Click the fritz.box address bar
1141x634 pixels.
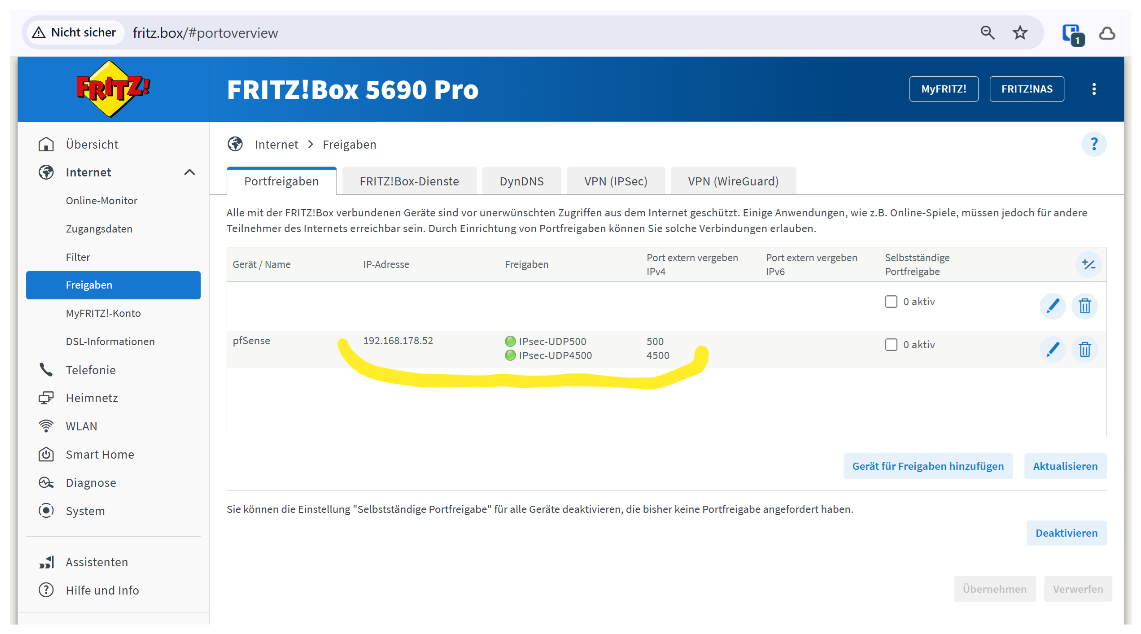[550, 33]
